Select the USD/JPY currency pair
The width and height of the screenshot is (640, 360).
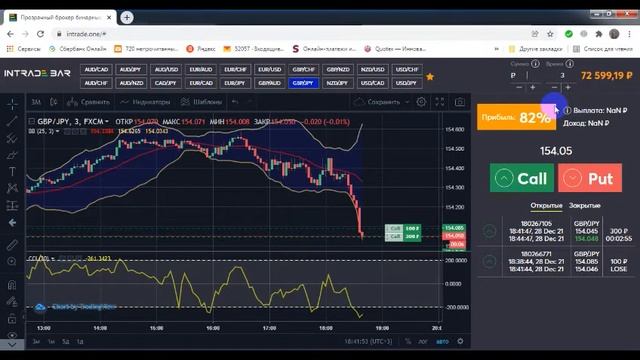point(406,83)
